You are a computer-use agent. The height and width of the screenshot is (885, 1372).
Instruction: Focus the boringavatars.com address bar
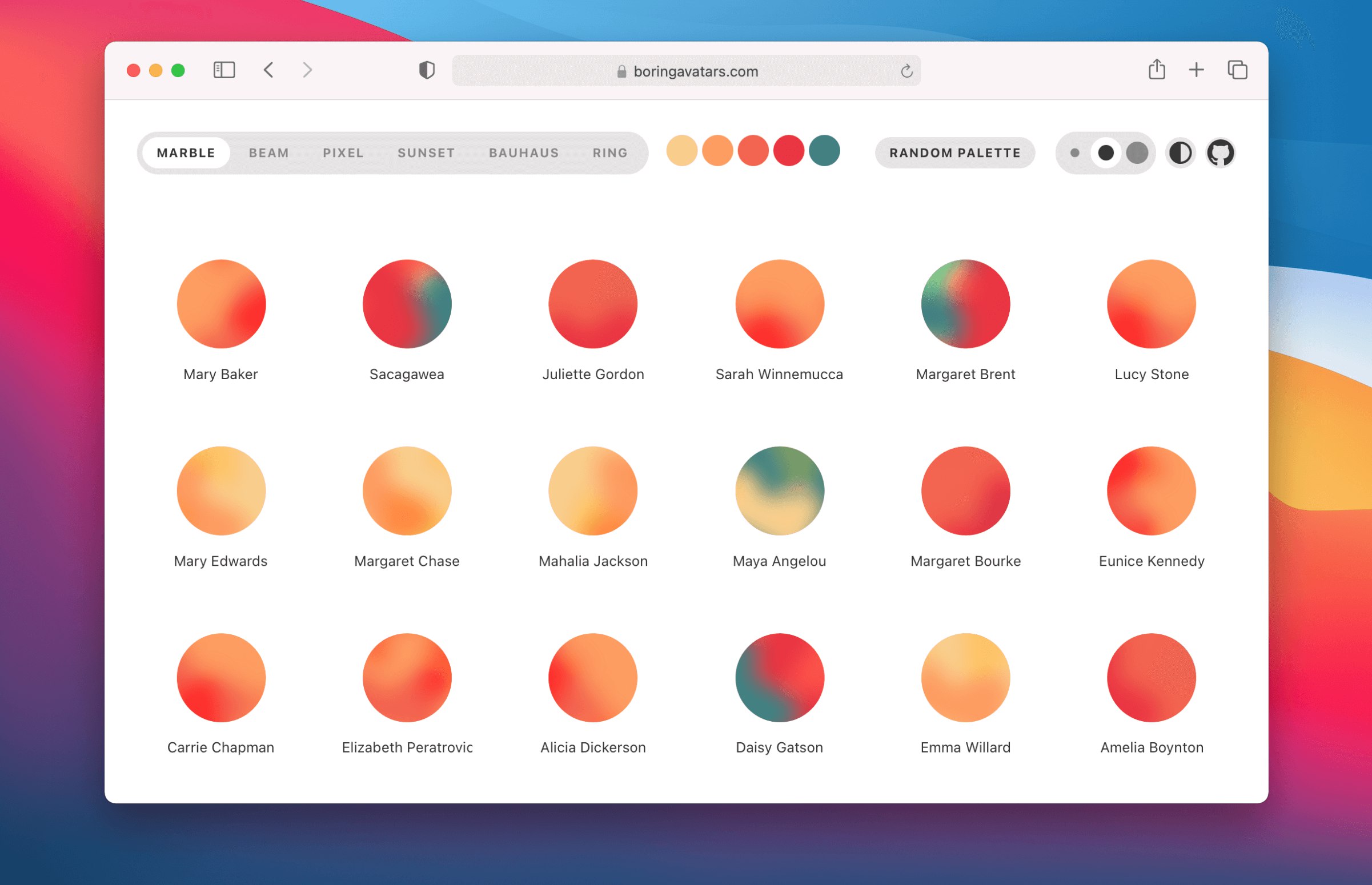[685, 71]
